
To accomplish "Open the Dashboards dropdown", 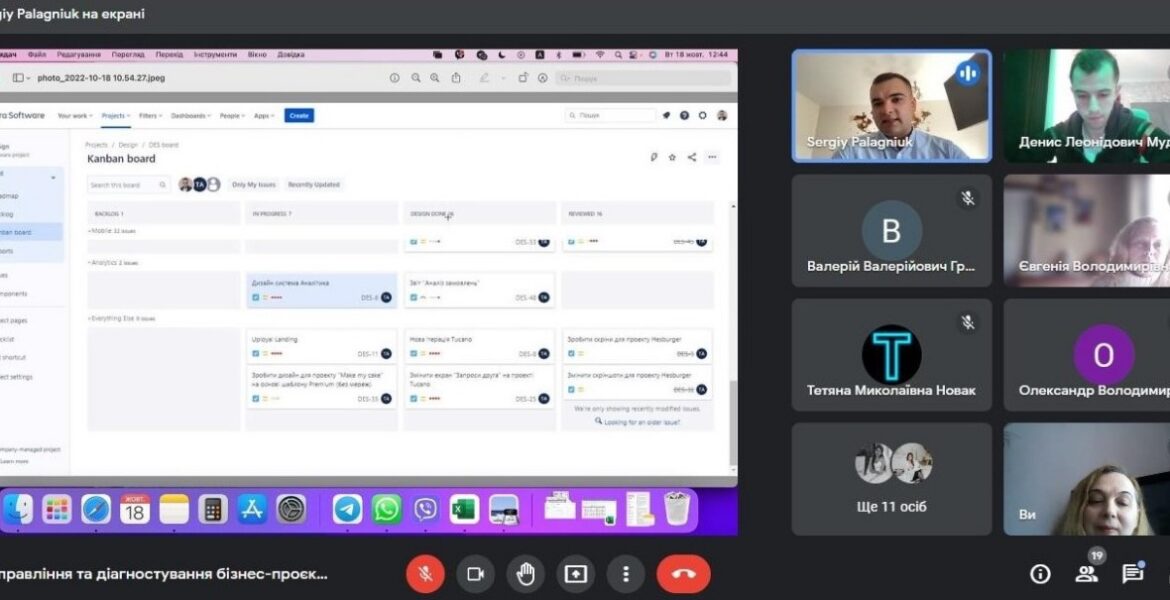I will click(190, 116).
